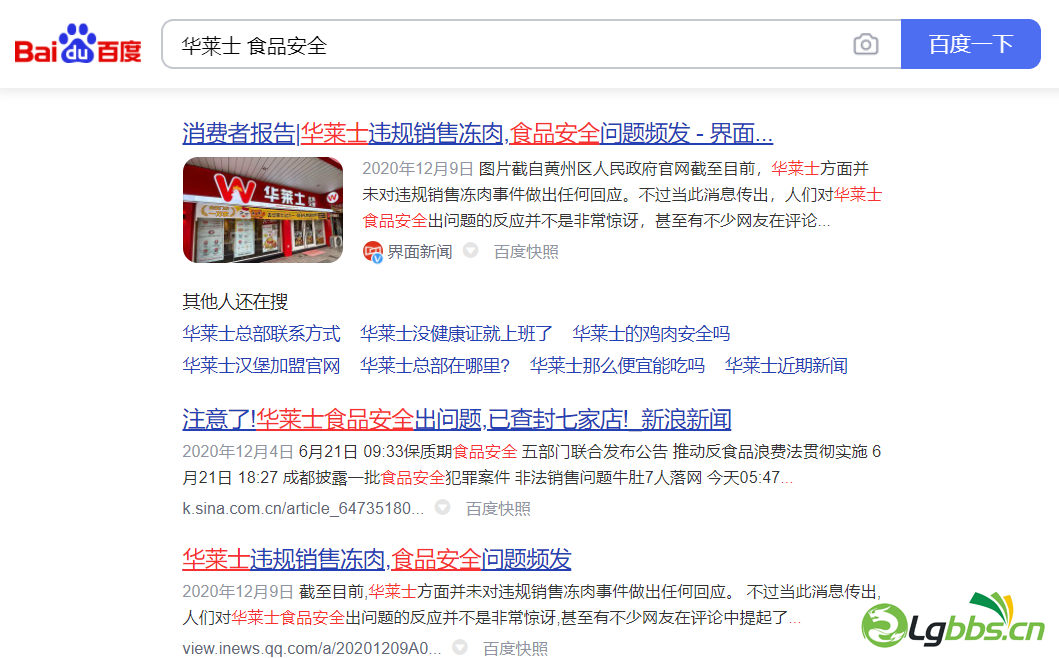The width and height of the screenshot is (1059, 658).
Task: Select related search 华莱士总部联系方式
Action: pos(261,334)
